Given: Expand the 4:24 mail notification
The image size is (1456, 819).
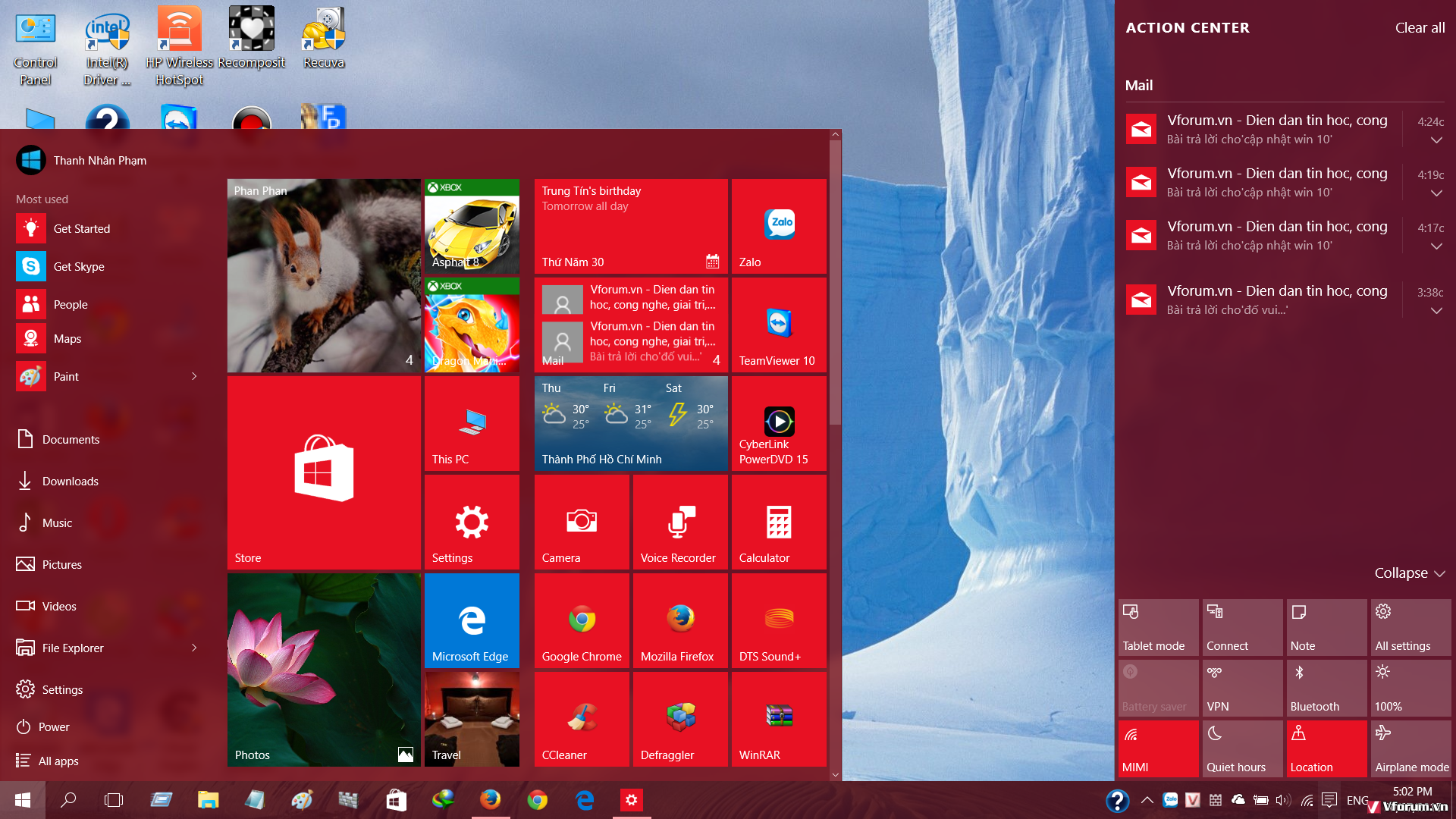Looking at the screenshot, I should point(1436,140).
